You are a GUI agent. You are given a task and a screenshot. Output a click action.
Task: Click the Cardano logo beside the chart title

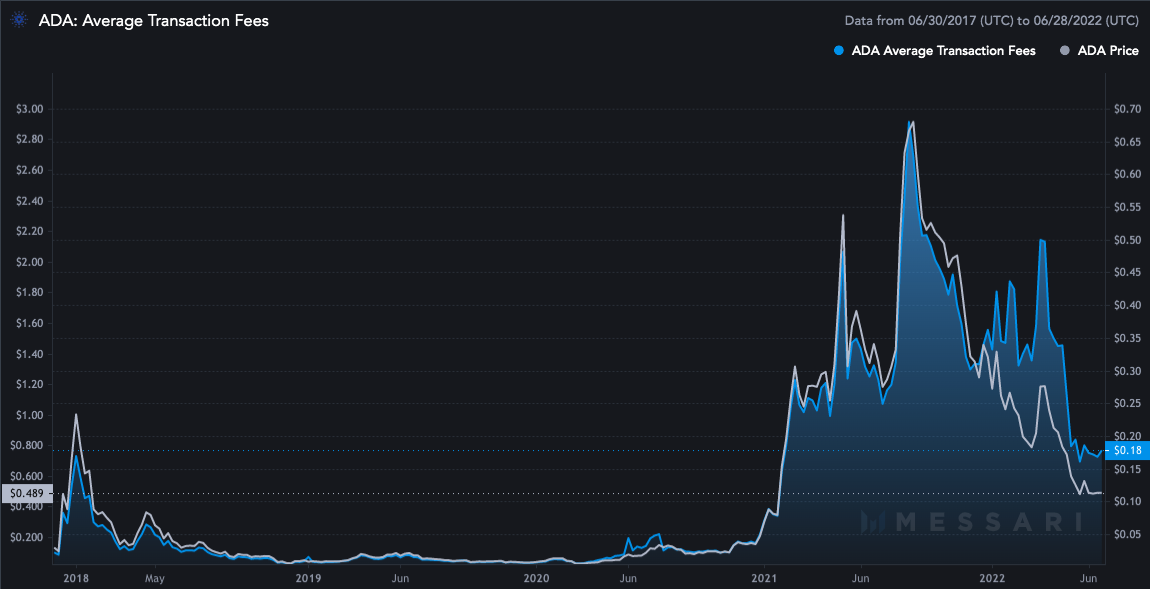pos(19,21)
